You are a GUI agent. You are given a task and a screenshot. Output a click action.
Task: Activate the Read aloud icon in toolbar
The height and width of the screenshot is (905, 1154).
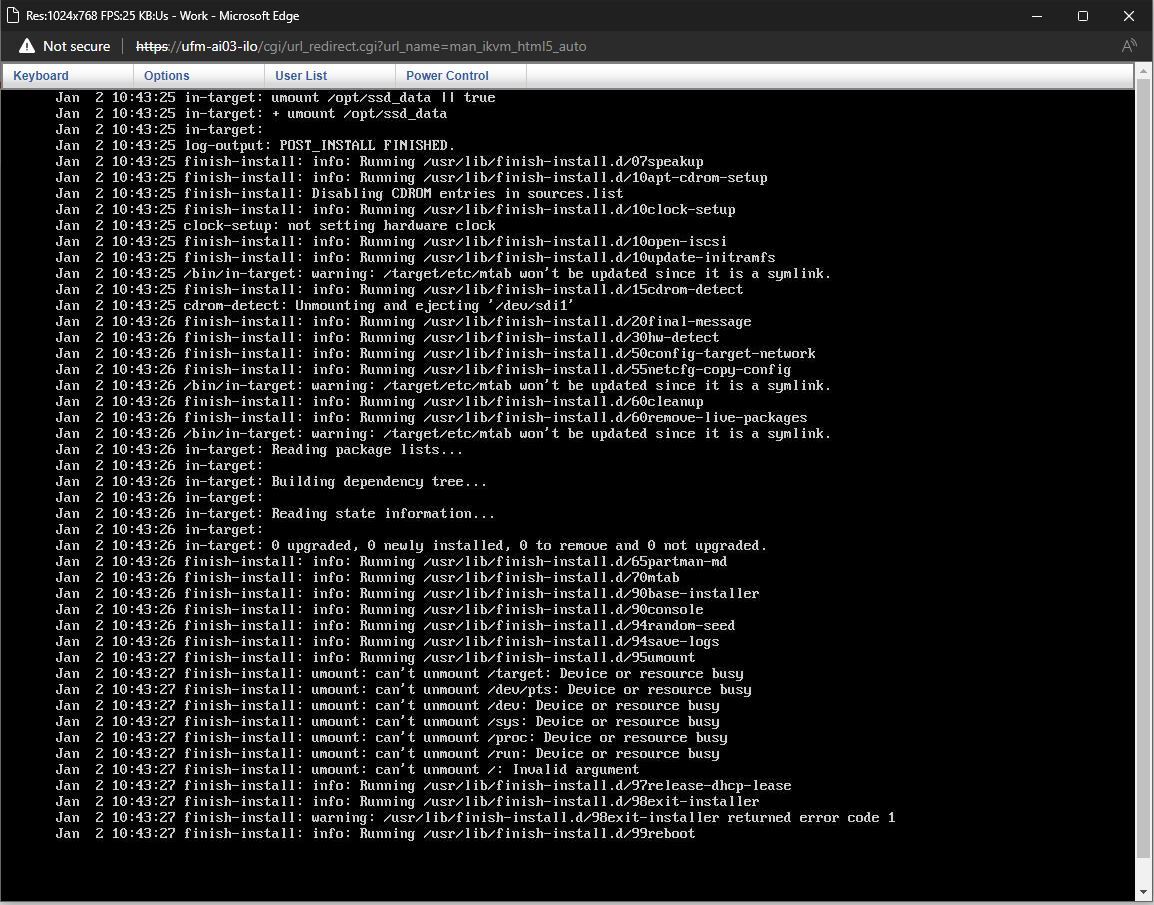click(1129, 45)
